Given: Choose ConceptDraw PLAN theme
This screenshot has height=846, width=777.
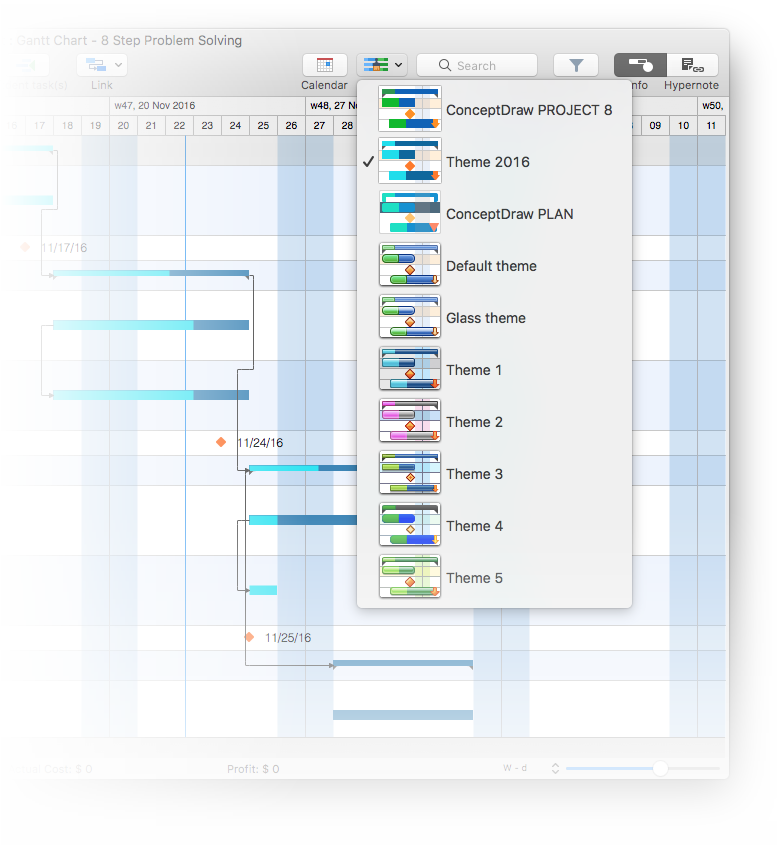Looking at the screenshot, I should click(x=494, y=214).
